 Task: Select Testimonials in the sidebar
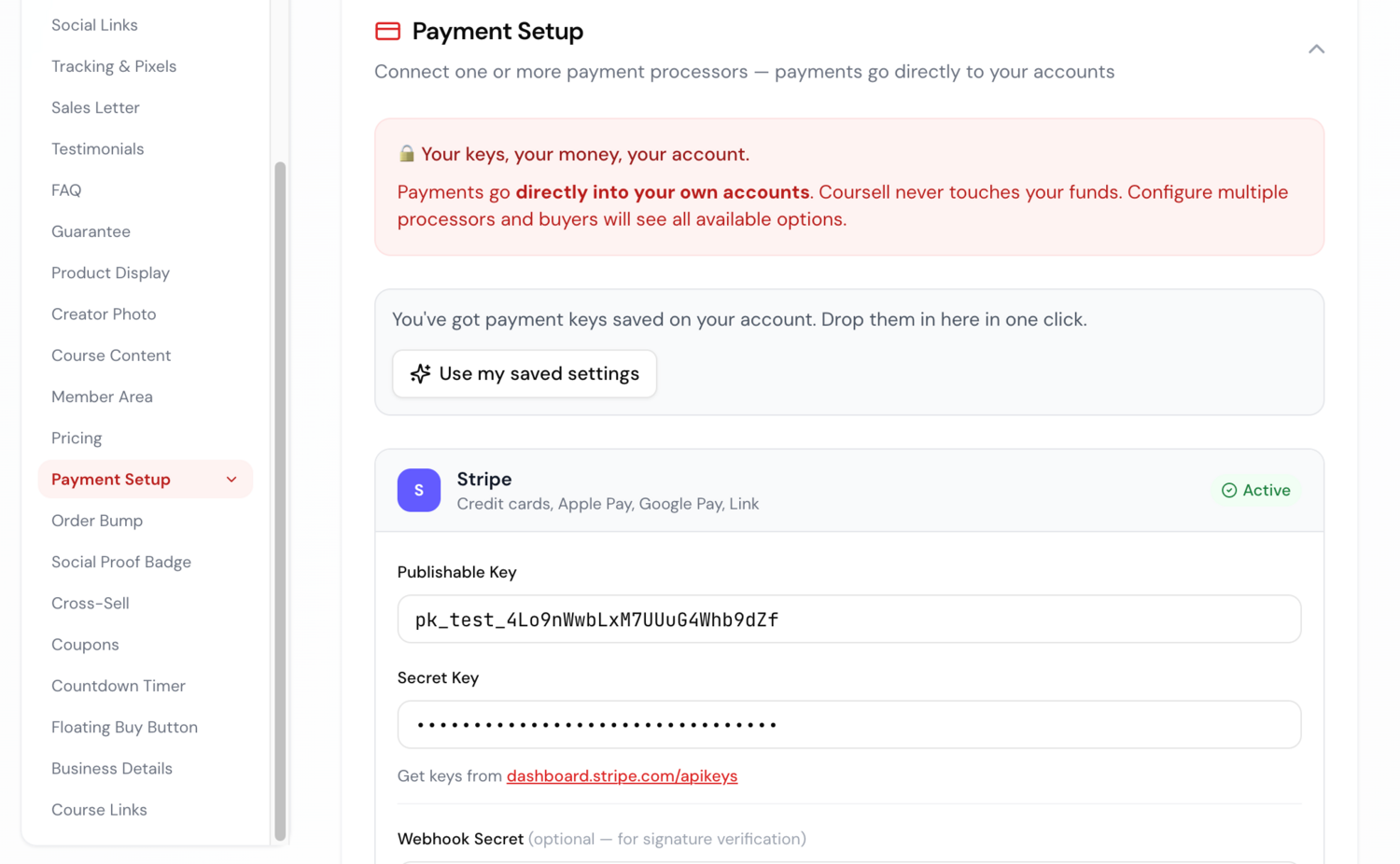pos(97,149)
